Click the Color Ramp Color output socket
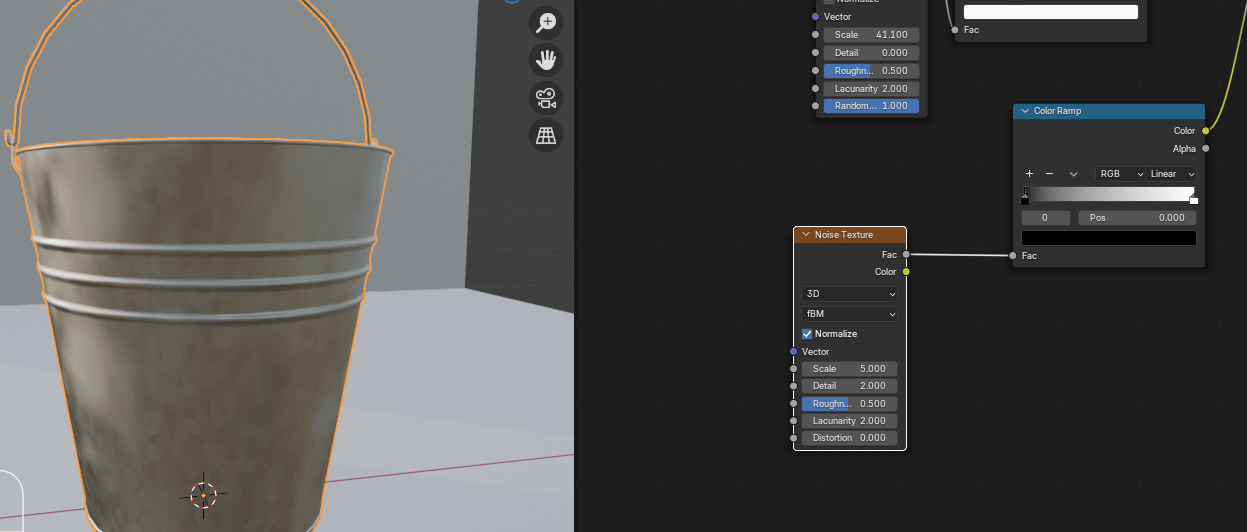Image resolution: width=1247 pixels, height=532 pixels. click(1205, 131)
